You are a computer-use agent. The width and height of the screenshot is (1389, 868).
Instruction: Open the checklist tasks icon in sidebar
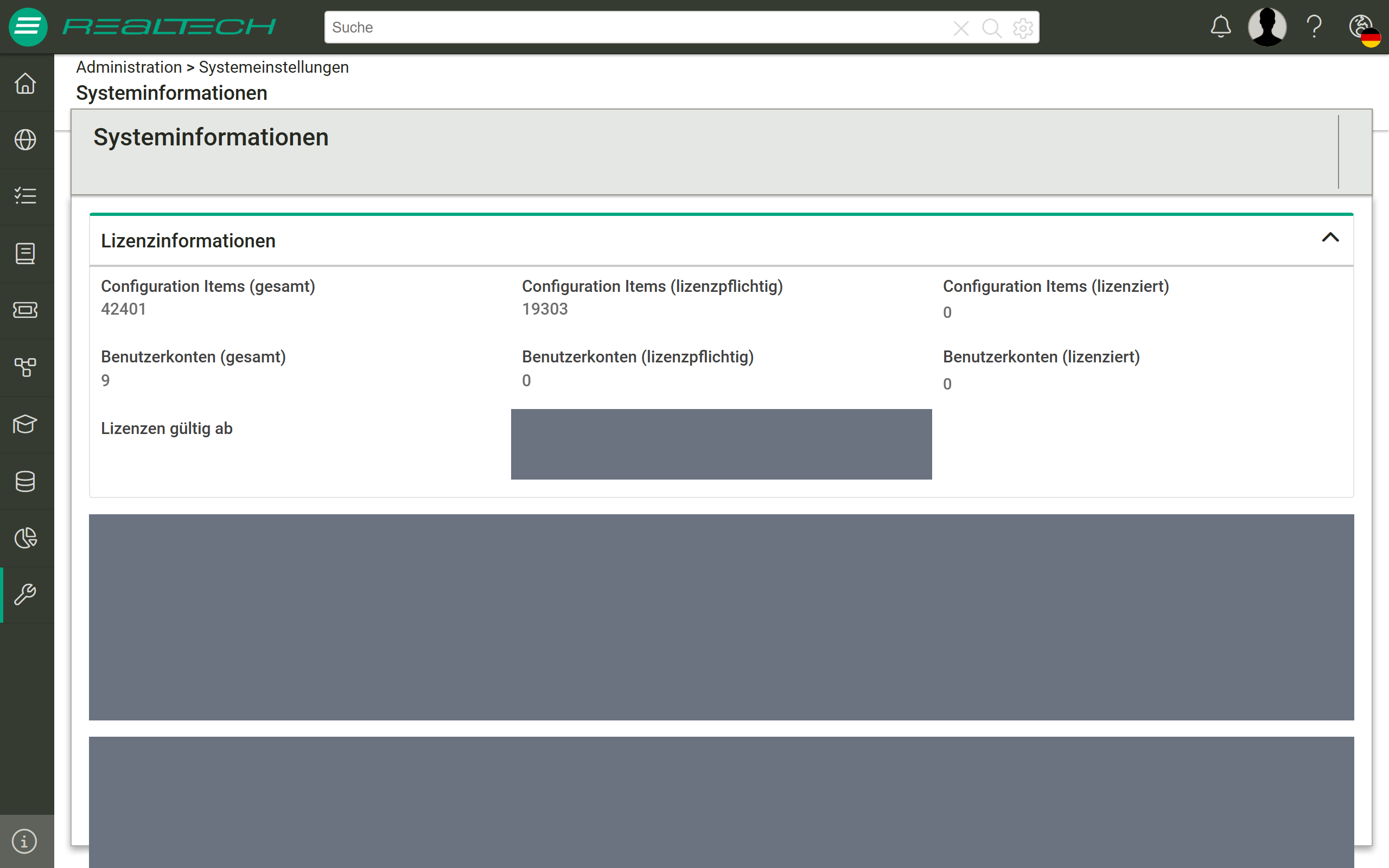coord(26,196)
